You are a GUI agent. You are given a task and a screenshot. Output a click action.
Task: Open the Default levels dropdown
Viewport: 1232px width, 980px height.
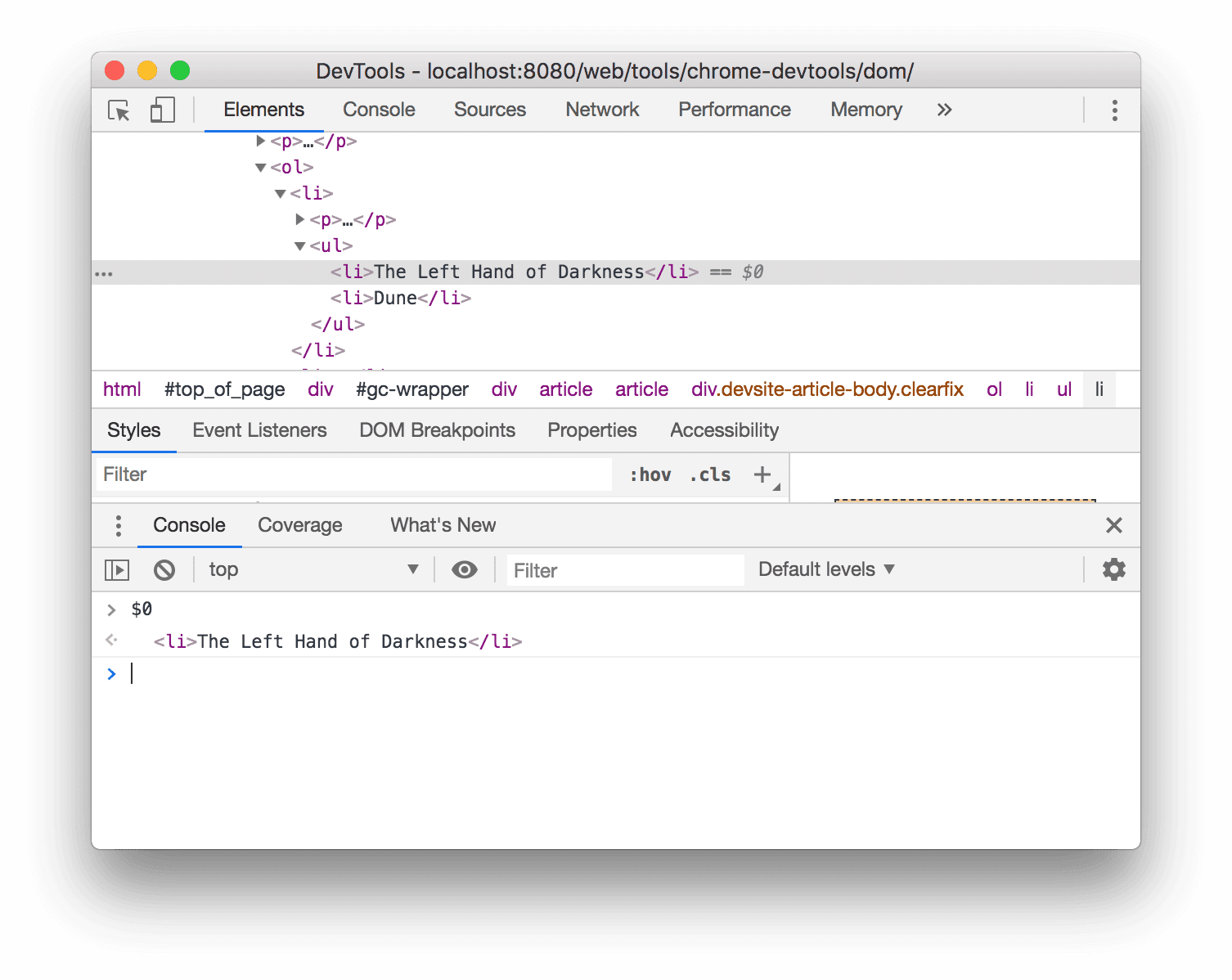826,569
